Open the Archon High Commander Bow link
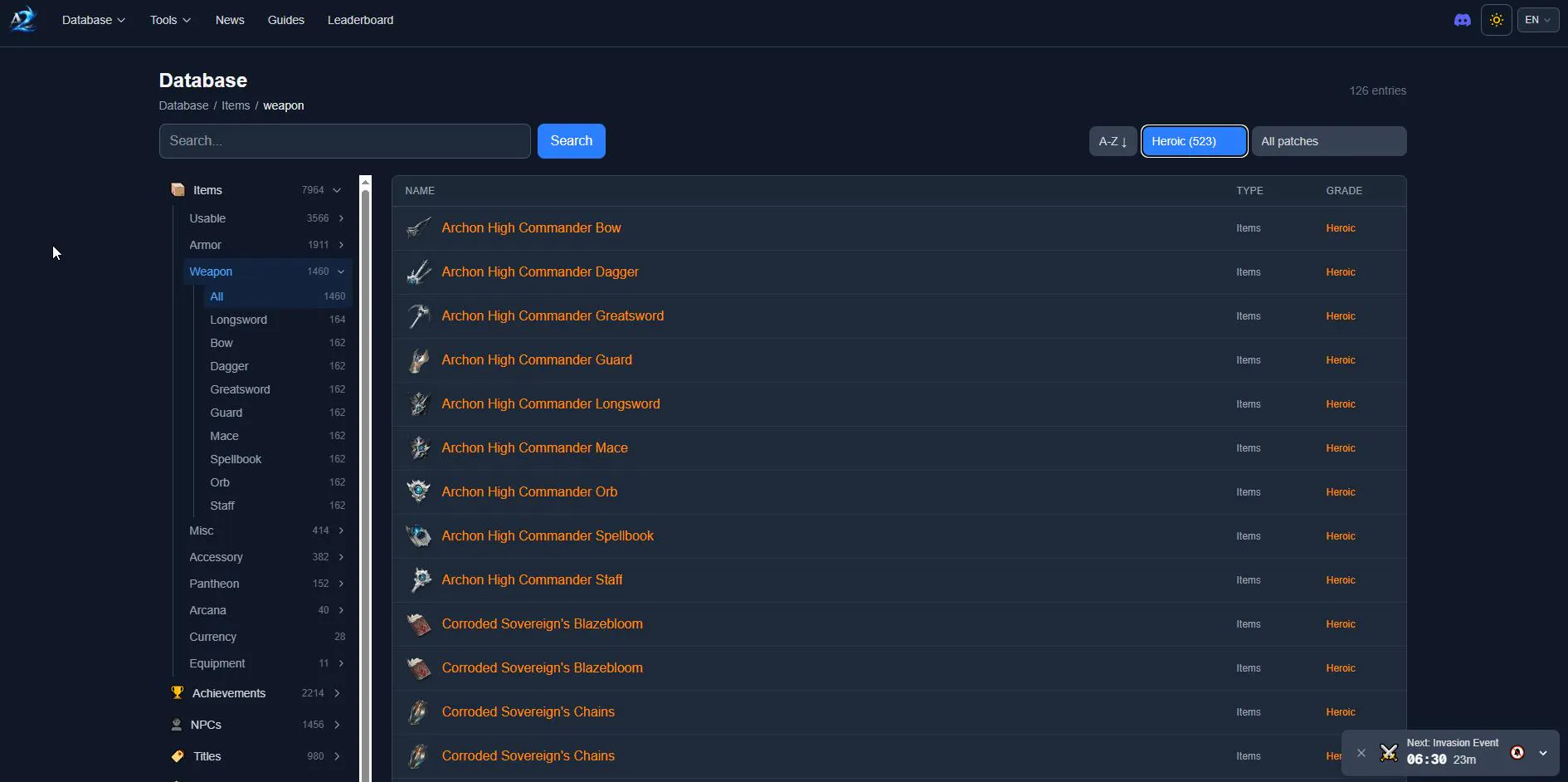The image size is (1568, 782). click(531, 227)
